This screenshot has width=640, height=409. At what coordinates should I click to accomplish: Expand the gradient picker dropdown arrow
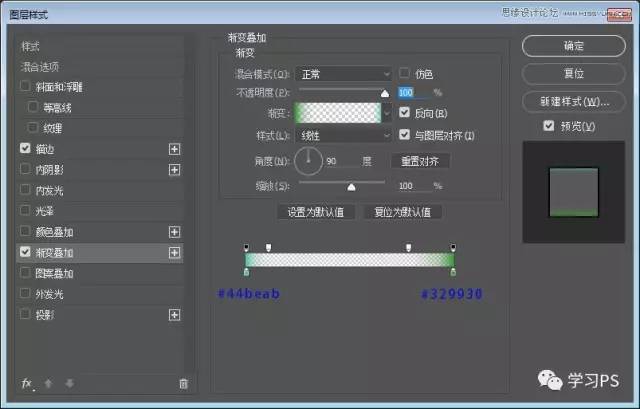coord(389,113)
